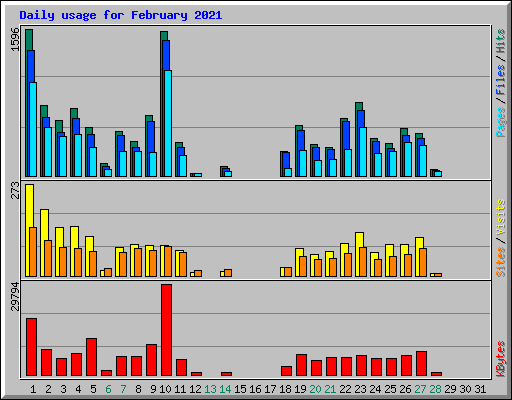Viewport: 512px width, 400px height.
Task: Select day 8 on the x-axis
Action: pyautogui.click(x=138, y=389)
